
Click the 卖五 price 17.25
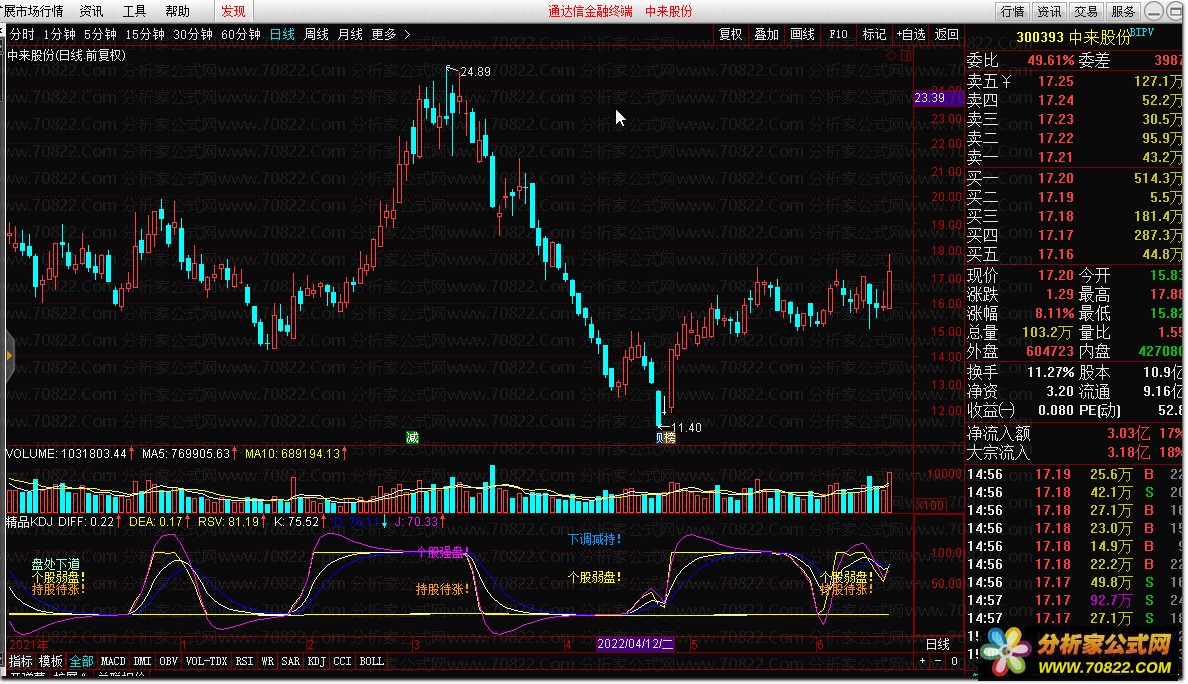pos(1055,81)
